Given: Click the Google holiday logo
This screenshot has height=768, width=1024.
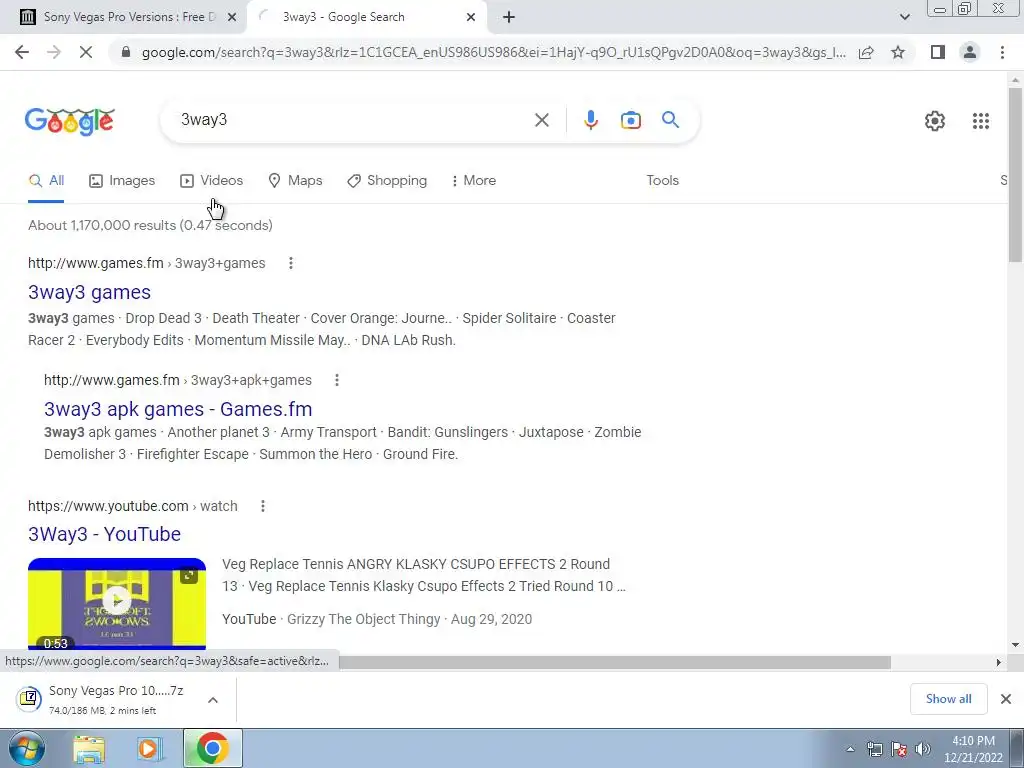Looking at the screenshot, I should tap(70, 121).
